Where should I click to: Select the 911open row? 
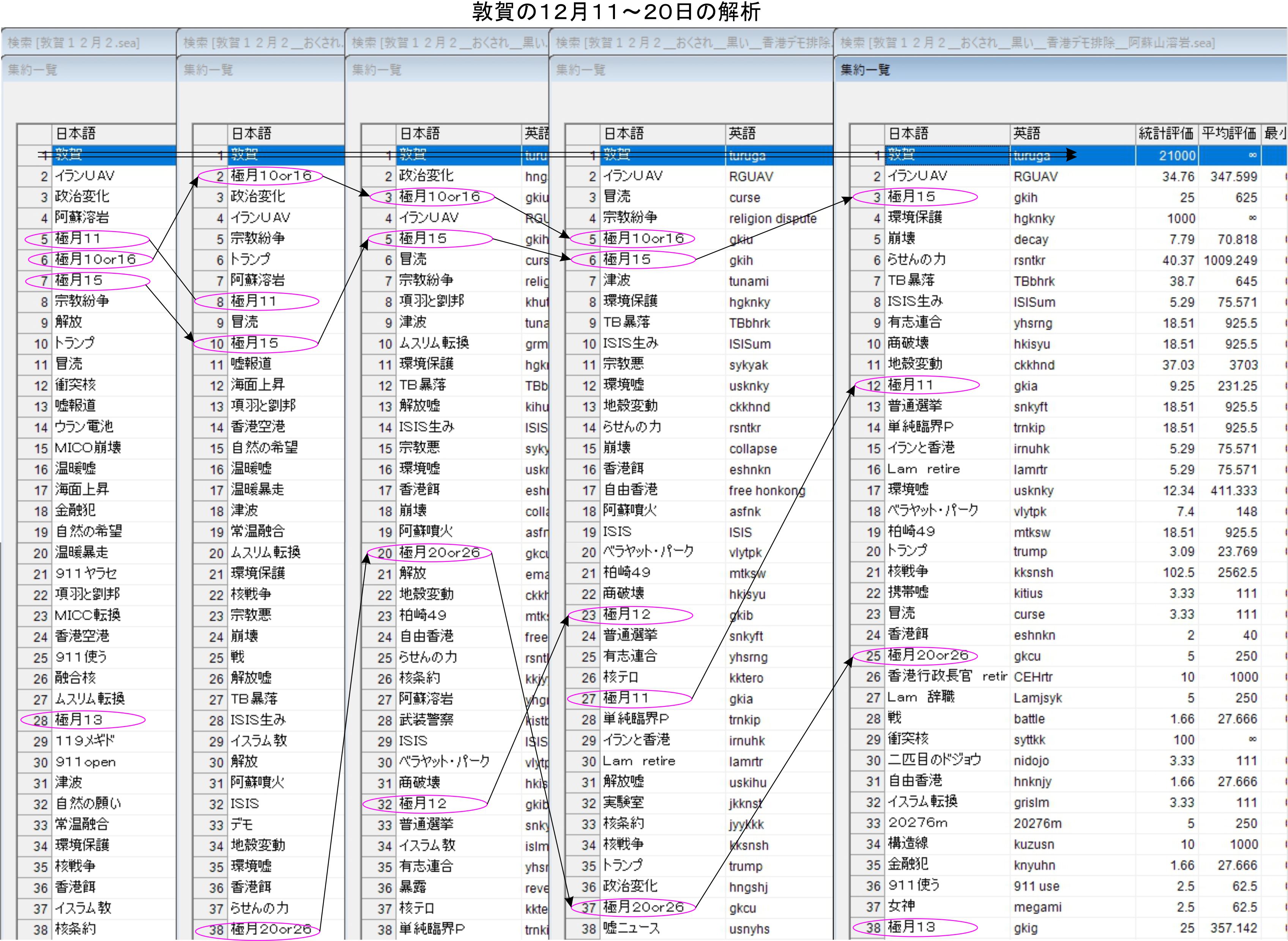point(85,762)
